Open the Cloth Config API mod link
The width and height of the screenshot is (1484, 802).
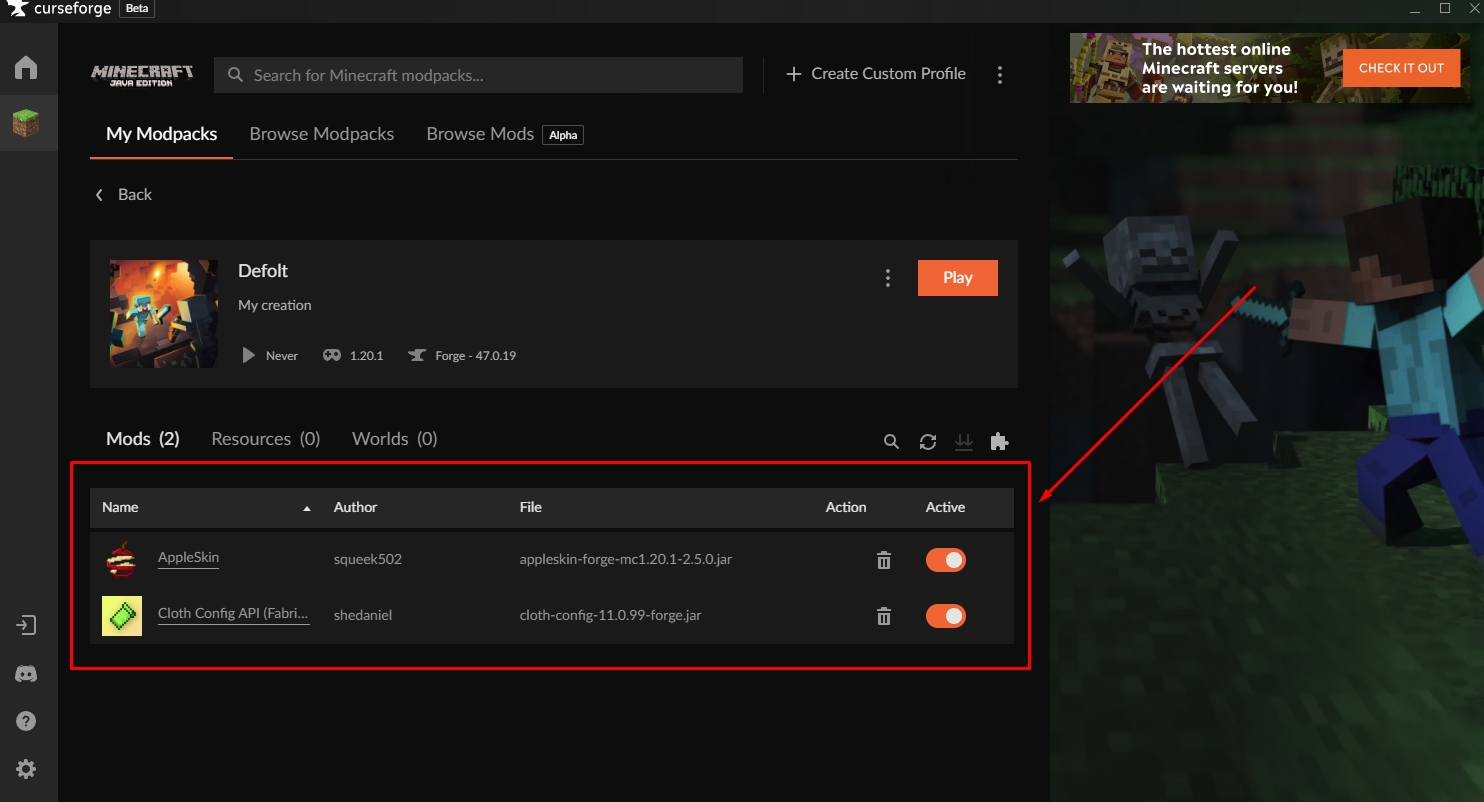pyautogui.click(x=234, y=614)
